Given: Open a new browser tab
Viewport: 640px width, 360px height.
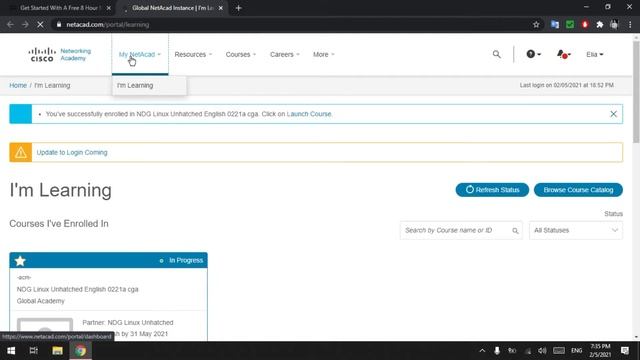Looking at the screenshot, I should (x=238, y=8).
